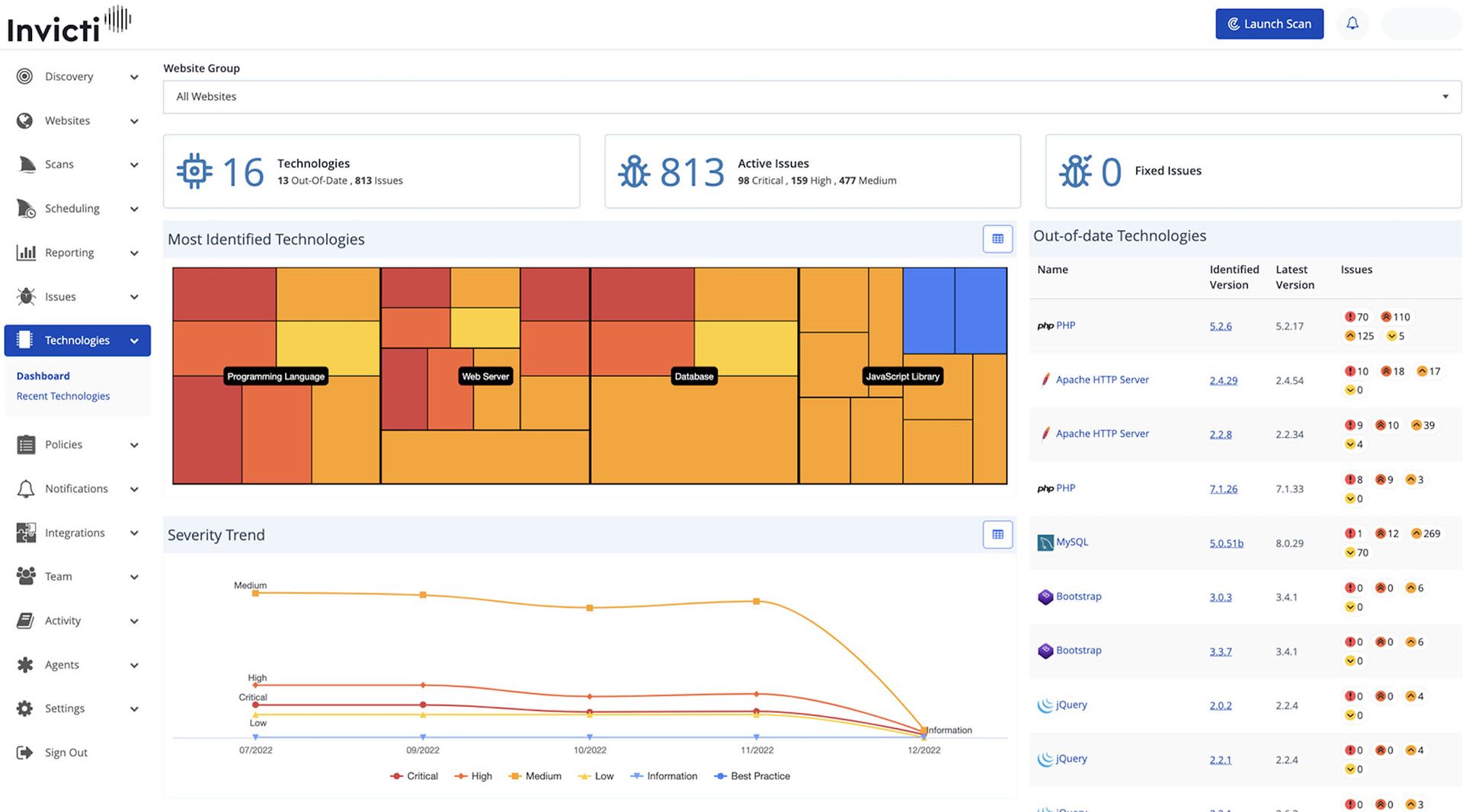Select the Integrations menu label
Image resolution: width=1463 pixels, height=812 pixels.
[x=75, y=532]
